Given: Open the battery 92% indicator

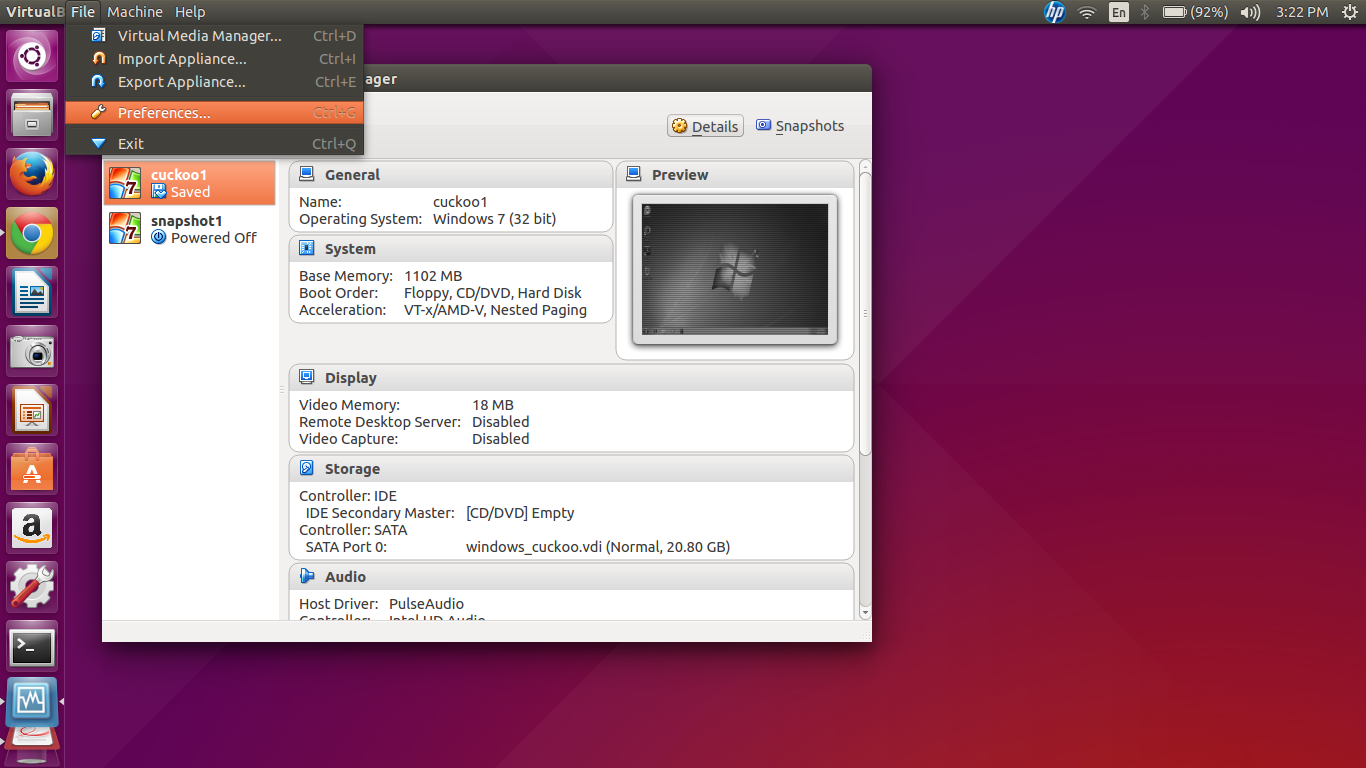Looking at the screenshot, I should [x=1195, y=12].
